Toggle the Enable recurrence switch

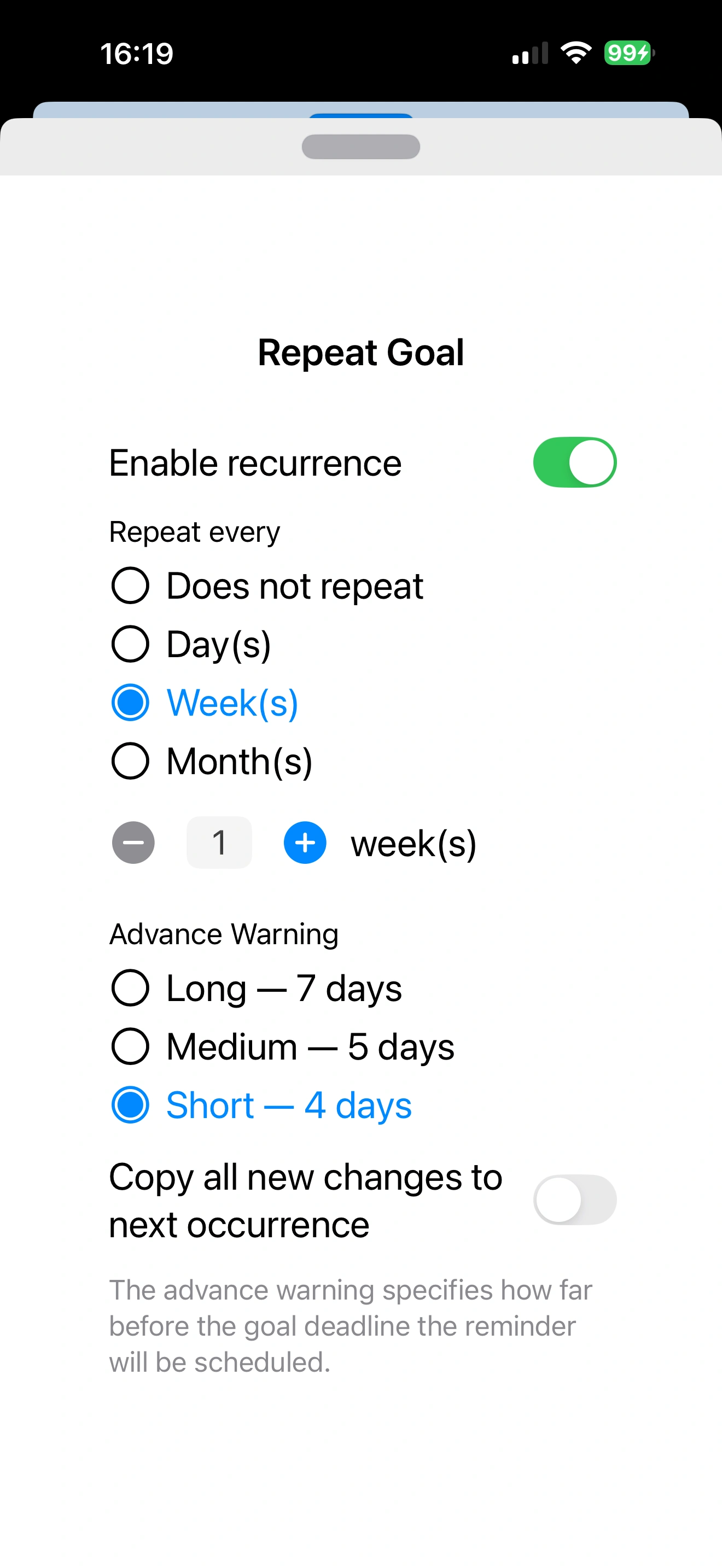click(x=575, y=462)
